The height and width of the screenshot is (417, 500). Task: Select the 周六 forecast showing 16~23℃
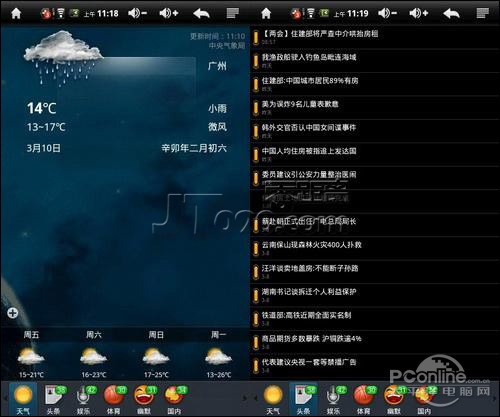[x=94, y=355]
